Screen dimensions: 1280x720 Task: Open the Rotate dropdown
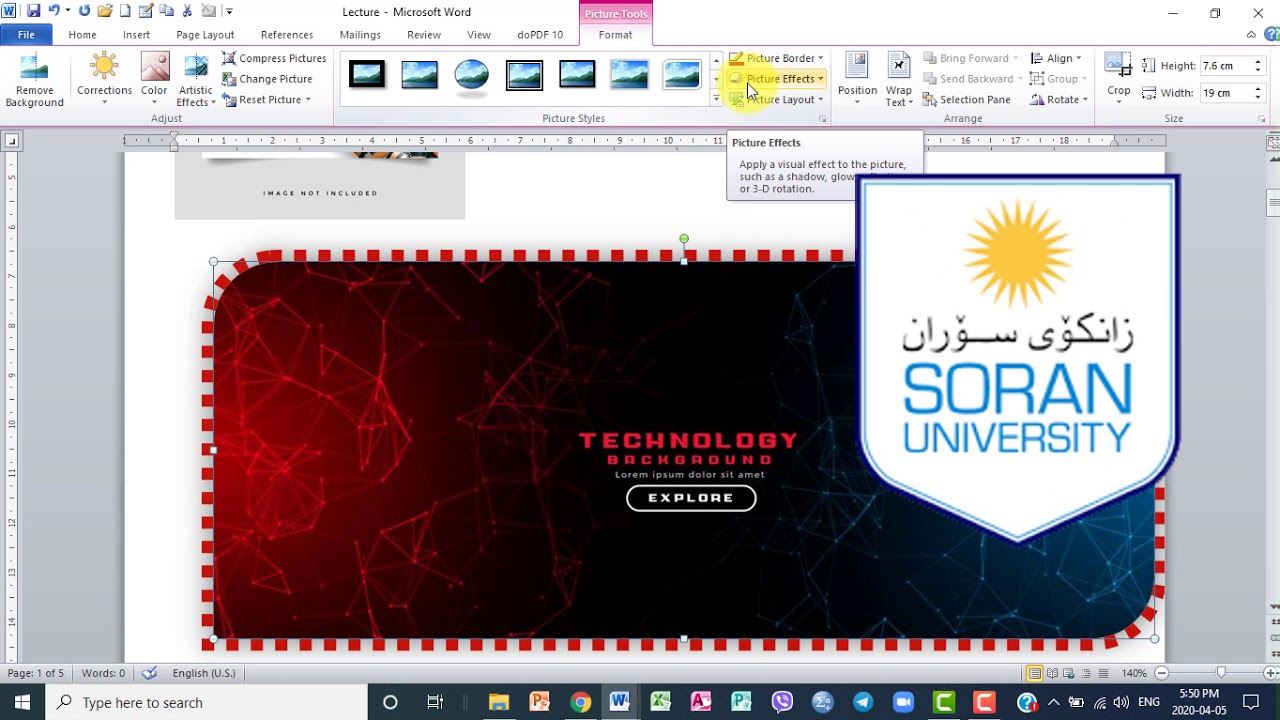[1059, 100]
